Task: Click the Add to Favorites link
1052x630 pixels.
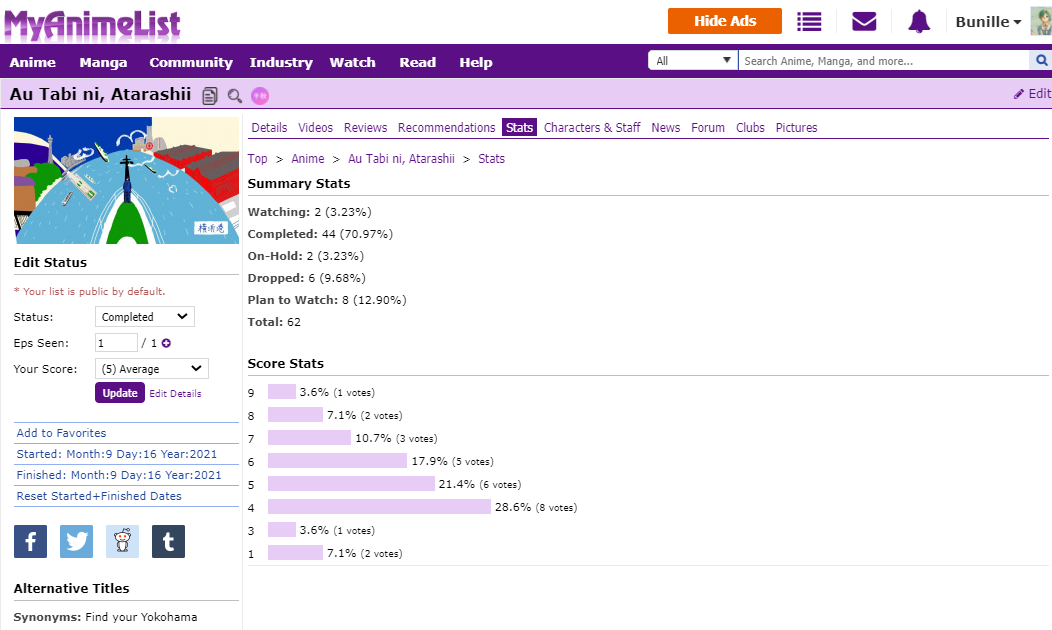Action: pyautogui.click(x=61, y=433)
